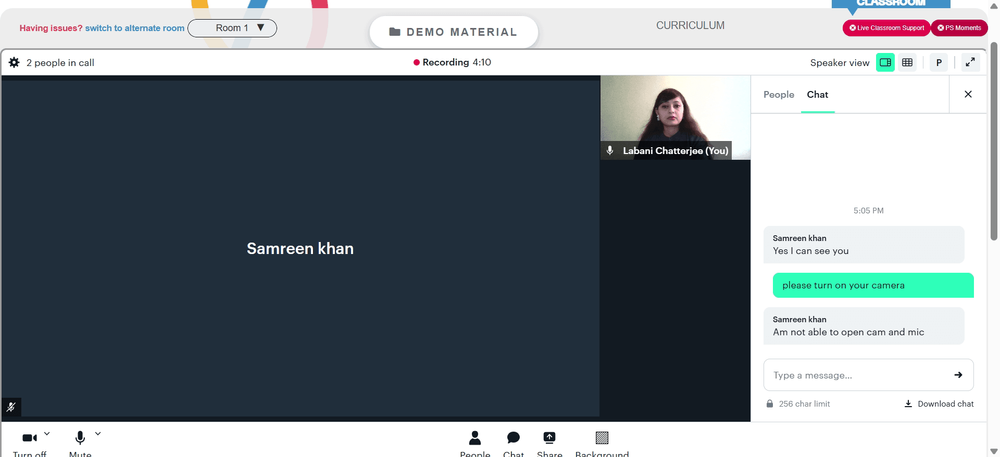This screenshot has width=1000, height=457.
Task: Open DEMO MATERIAL folder button
Action: [453, 32]
